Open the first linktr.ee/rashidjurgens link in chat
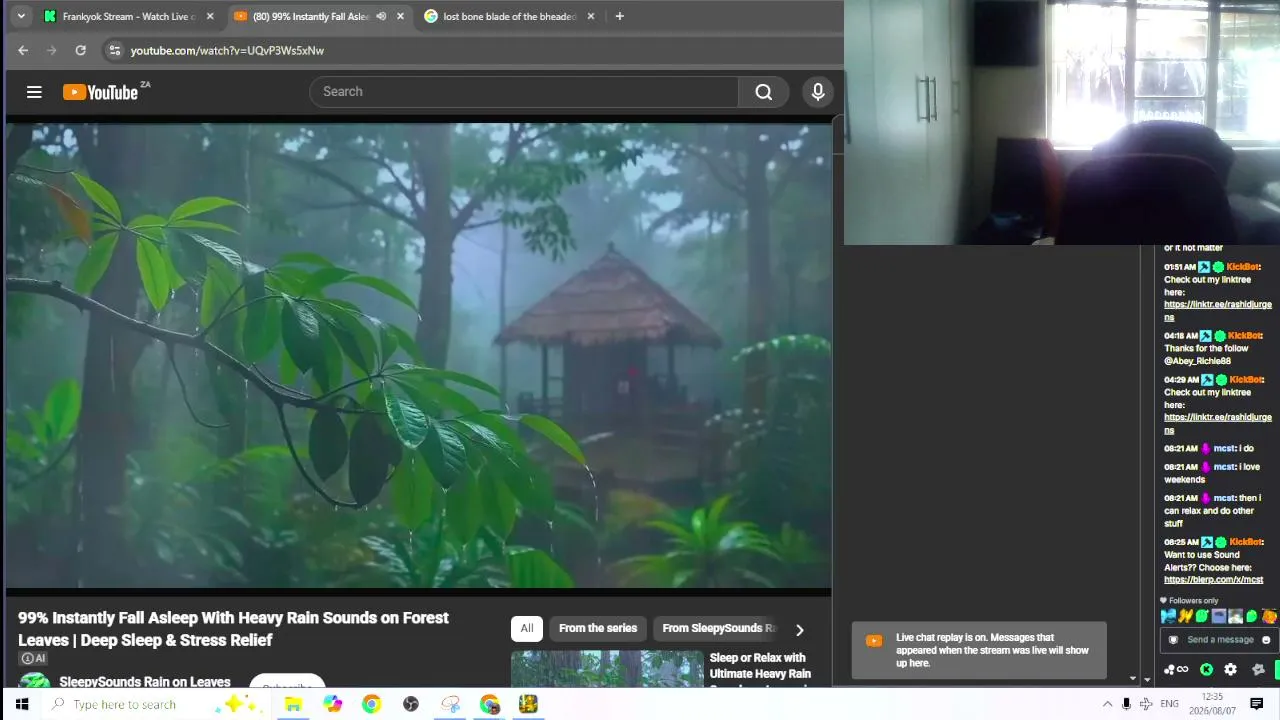1280x720 pixels. pos(1218,310)
